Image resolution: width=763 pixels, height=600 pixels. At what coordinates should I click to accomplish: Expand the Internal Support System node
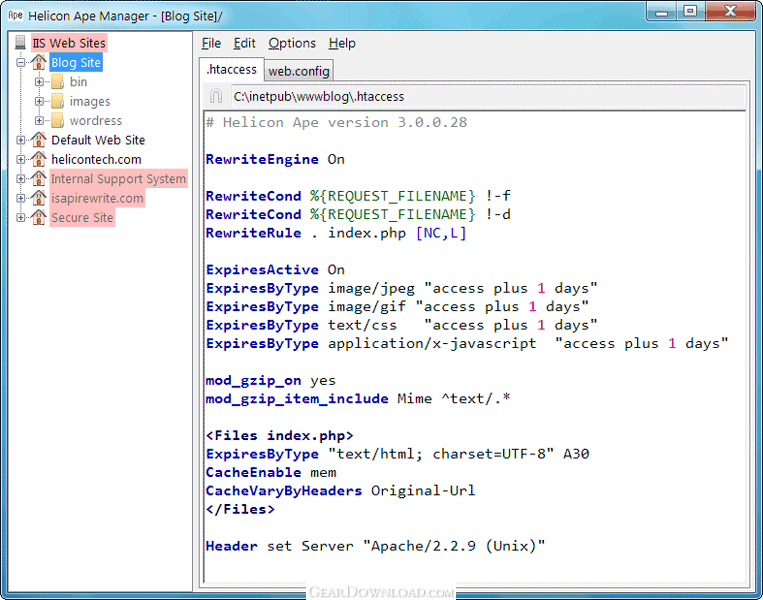20,179
